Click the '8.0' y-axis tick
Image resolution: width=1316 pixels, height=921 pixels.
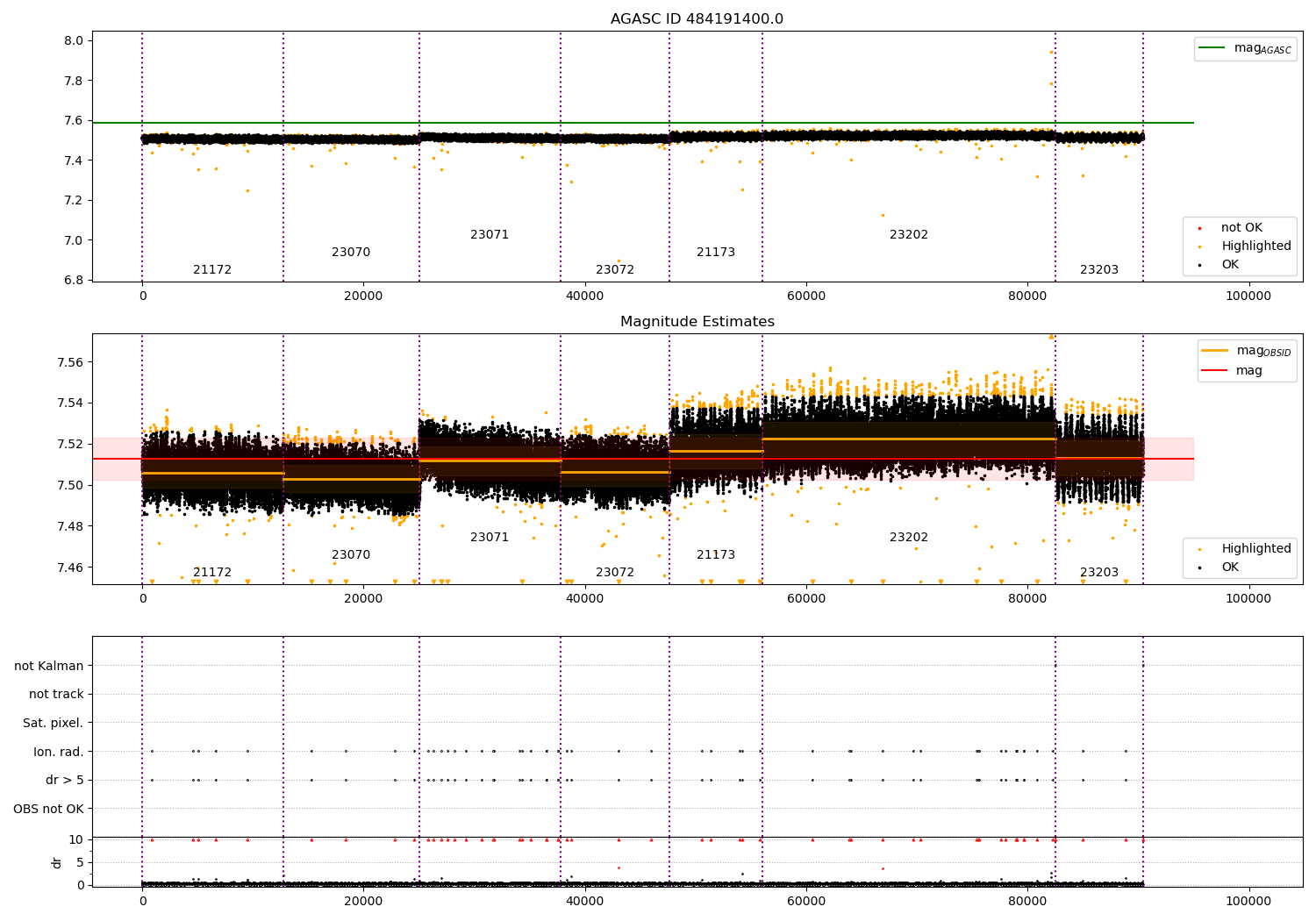tap(74, 41)
